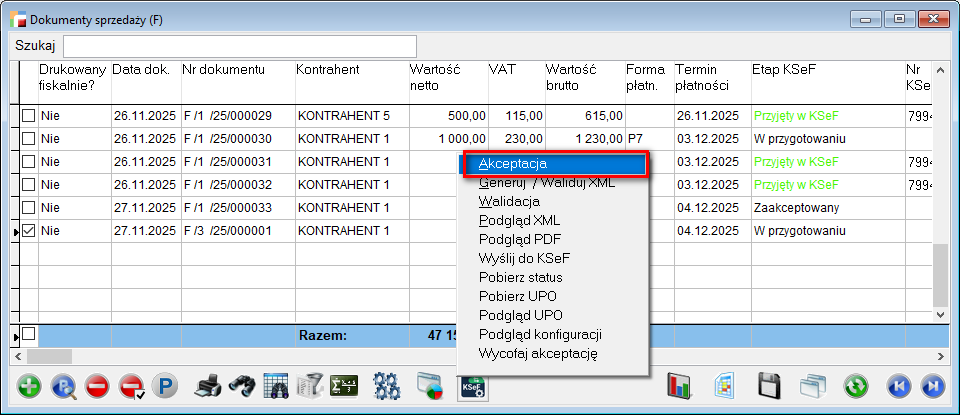Click into the Szukaj search field
Viewport: 960px width, 415px height.
click(x=240, y=46)
